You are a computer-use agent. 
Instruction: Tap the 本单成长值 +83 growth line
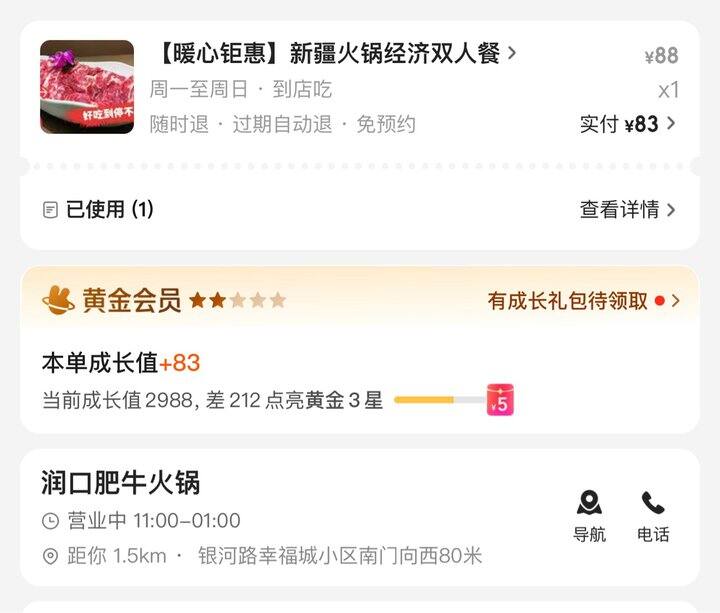pyautogui.click(x=121, y=363)
